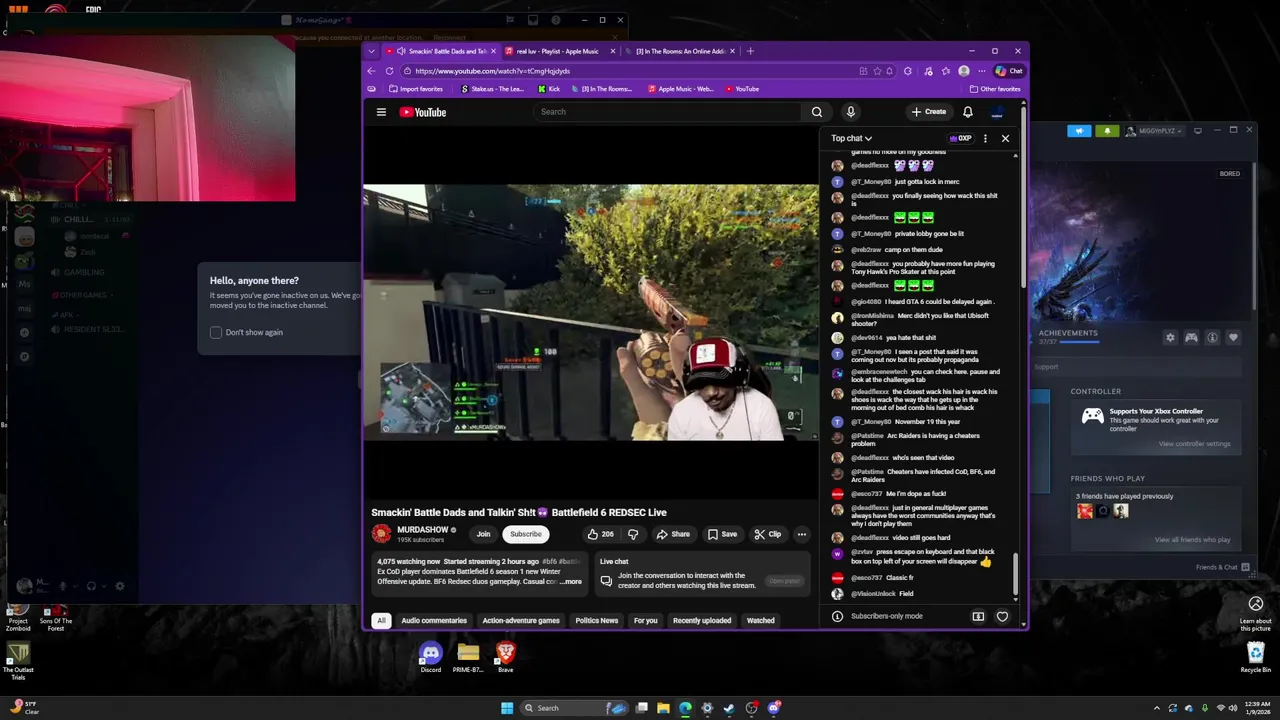Open PRIME-B7 folder on desktop

468,657
